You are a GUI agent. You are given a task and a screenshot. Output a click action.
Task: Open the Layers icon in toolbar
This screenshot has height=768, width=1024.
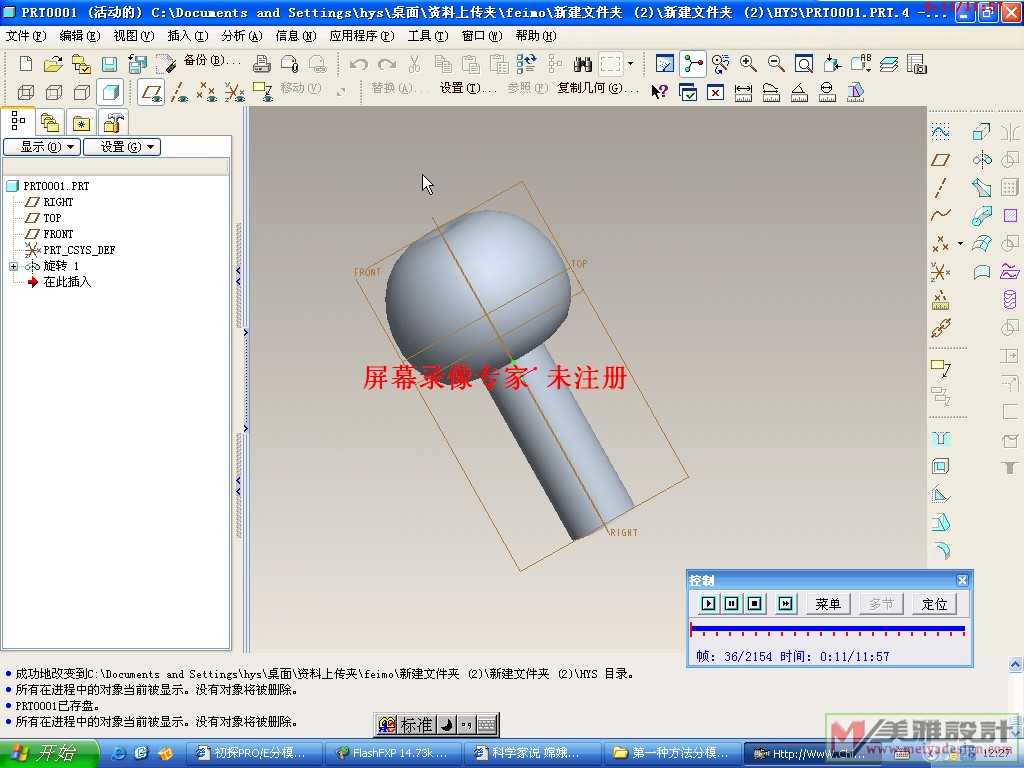pyautogui.click(x=889, y=64)
